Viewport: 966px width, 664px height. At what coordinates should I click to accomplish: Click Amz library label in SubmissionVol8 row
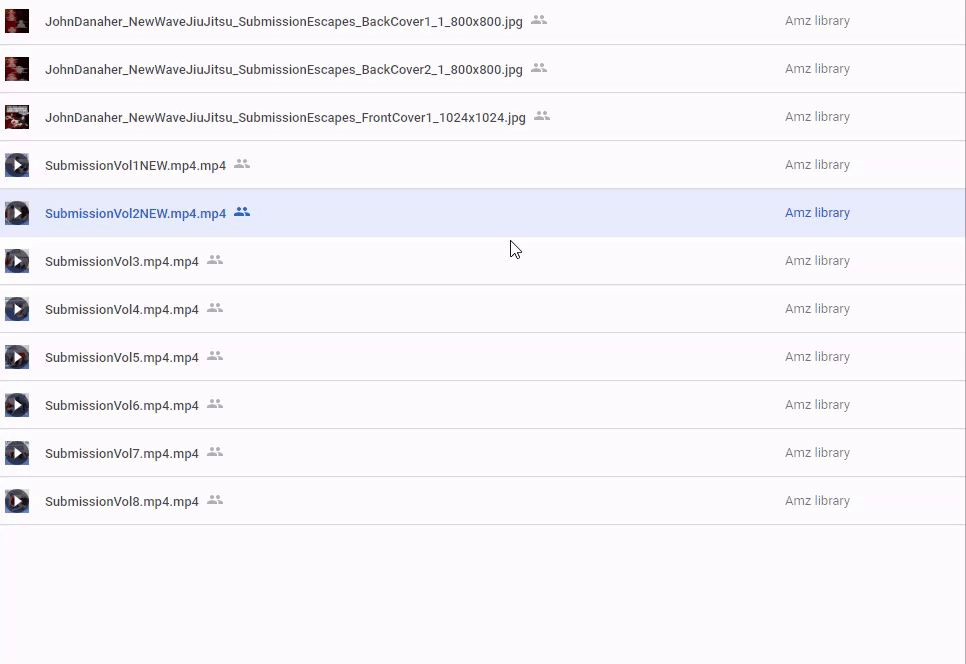[817, 501]
